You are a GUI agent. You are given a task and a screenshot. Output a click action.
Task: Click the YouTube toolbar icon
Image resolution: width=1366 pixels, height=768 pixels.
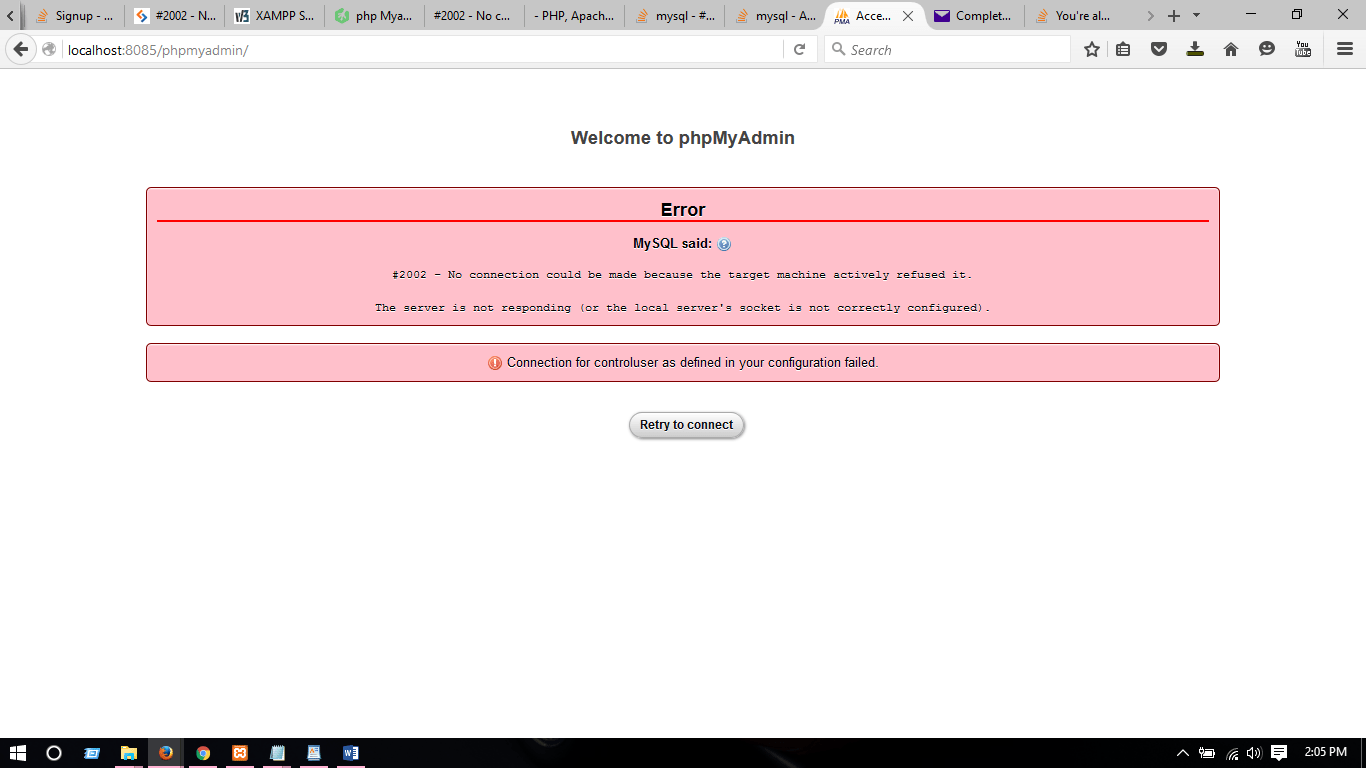click(1303, 49)
